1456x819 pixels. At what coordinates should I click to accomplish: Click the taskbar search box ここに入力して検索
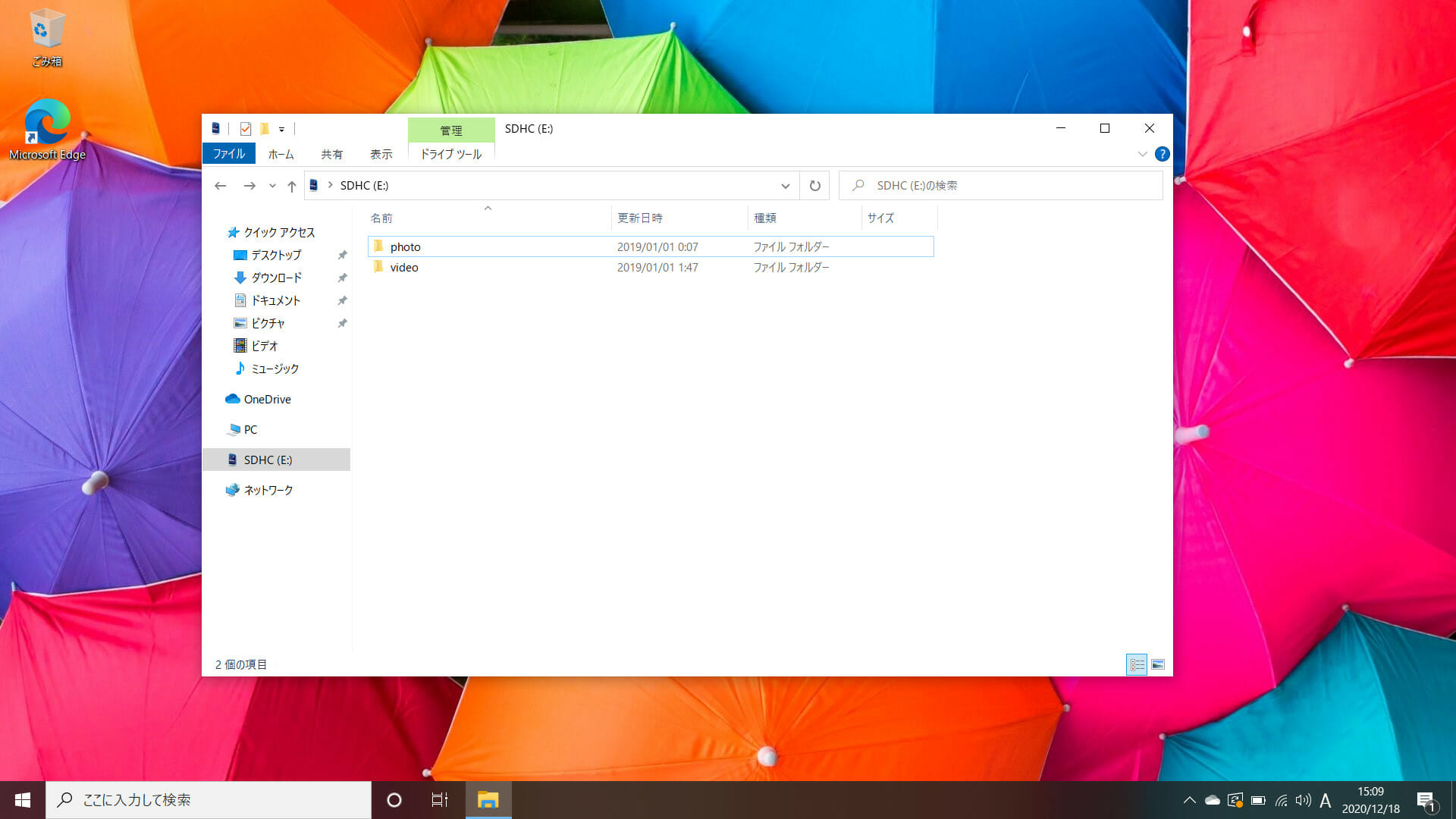coord(209,800)
